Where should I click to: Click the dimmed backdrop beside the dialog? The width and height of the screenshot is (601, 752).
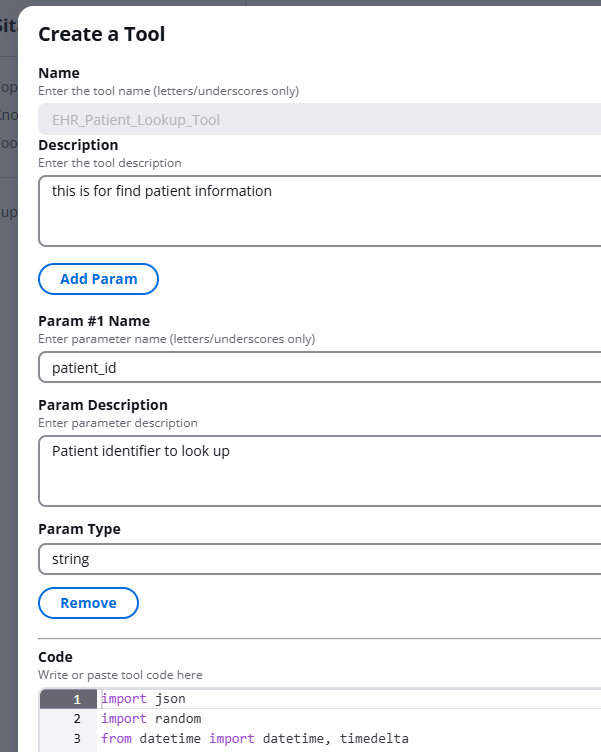click(x=9, y=384)
